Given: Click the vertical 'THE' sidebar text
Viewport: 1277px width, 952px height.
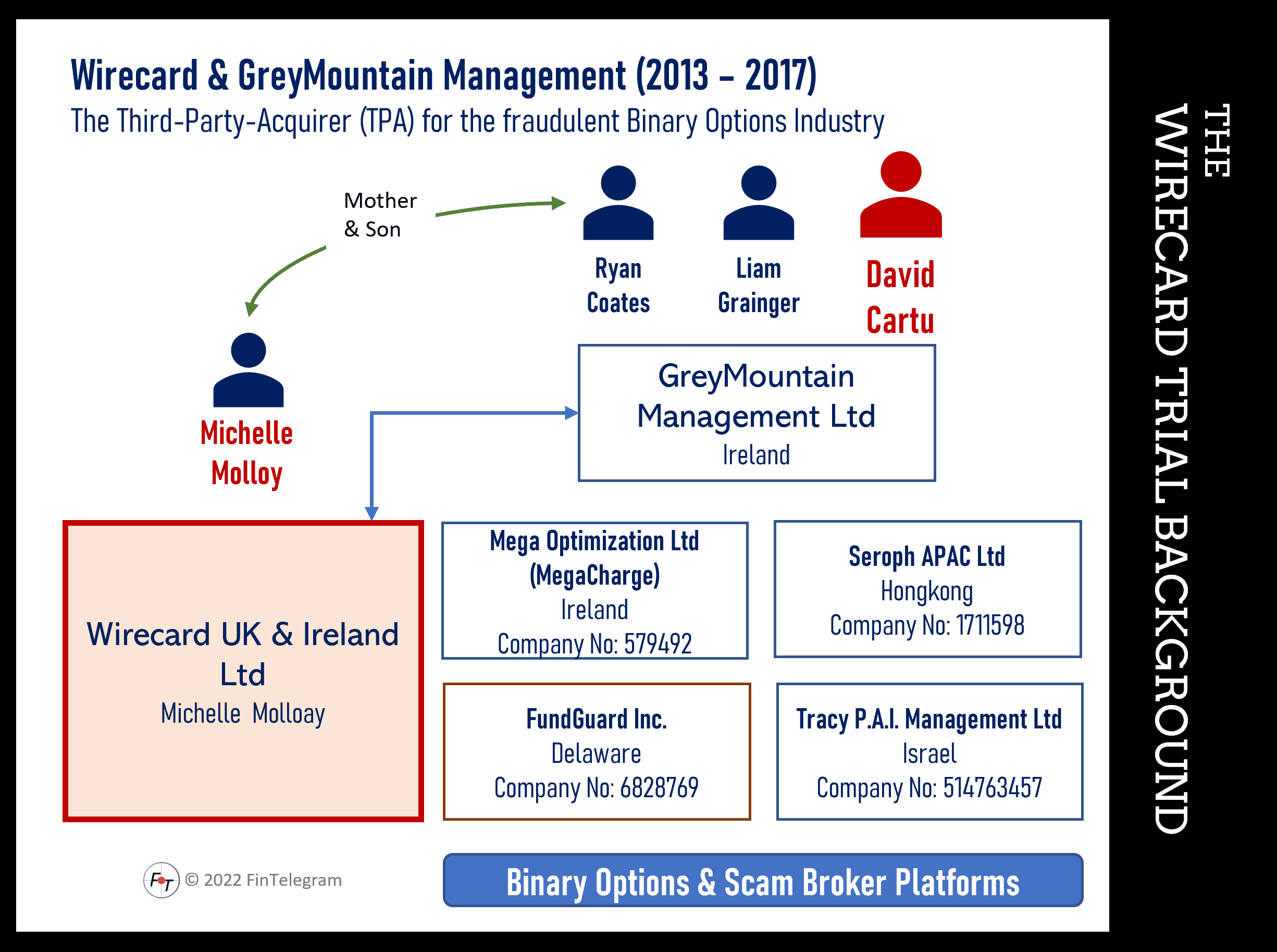Looking at the screenshot, I should click(1217, 141).
